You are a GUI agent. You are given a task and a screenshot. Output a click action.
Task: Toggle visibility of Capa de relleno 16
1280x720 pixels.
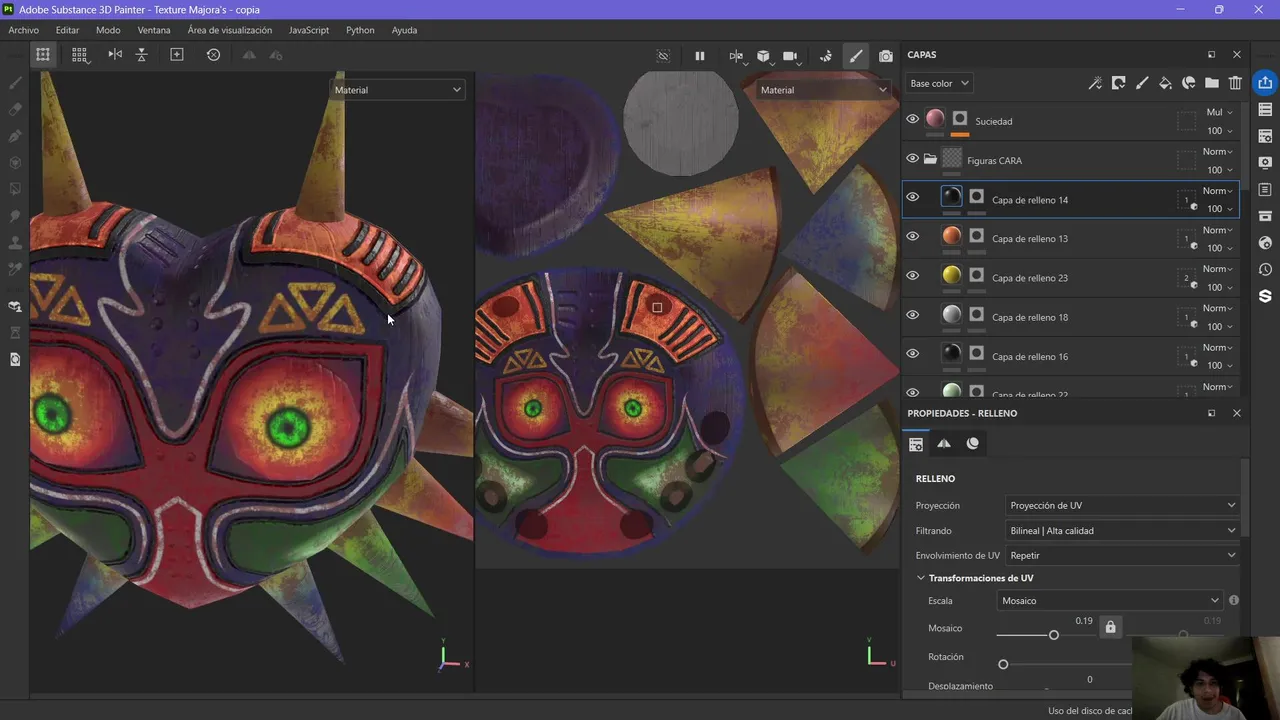point(912,354)
